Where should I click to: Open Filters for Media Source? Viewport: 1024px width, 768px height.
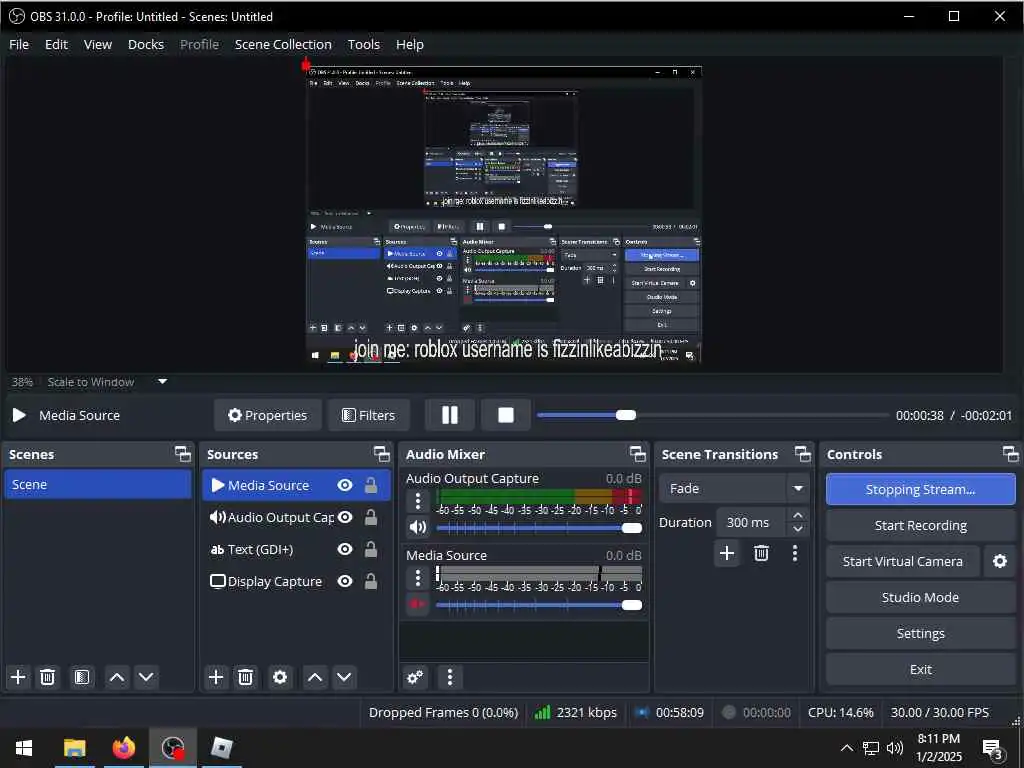coord(369,415)
